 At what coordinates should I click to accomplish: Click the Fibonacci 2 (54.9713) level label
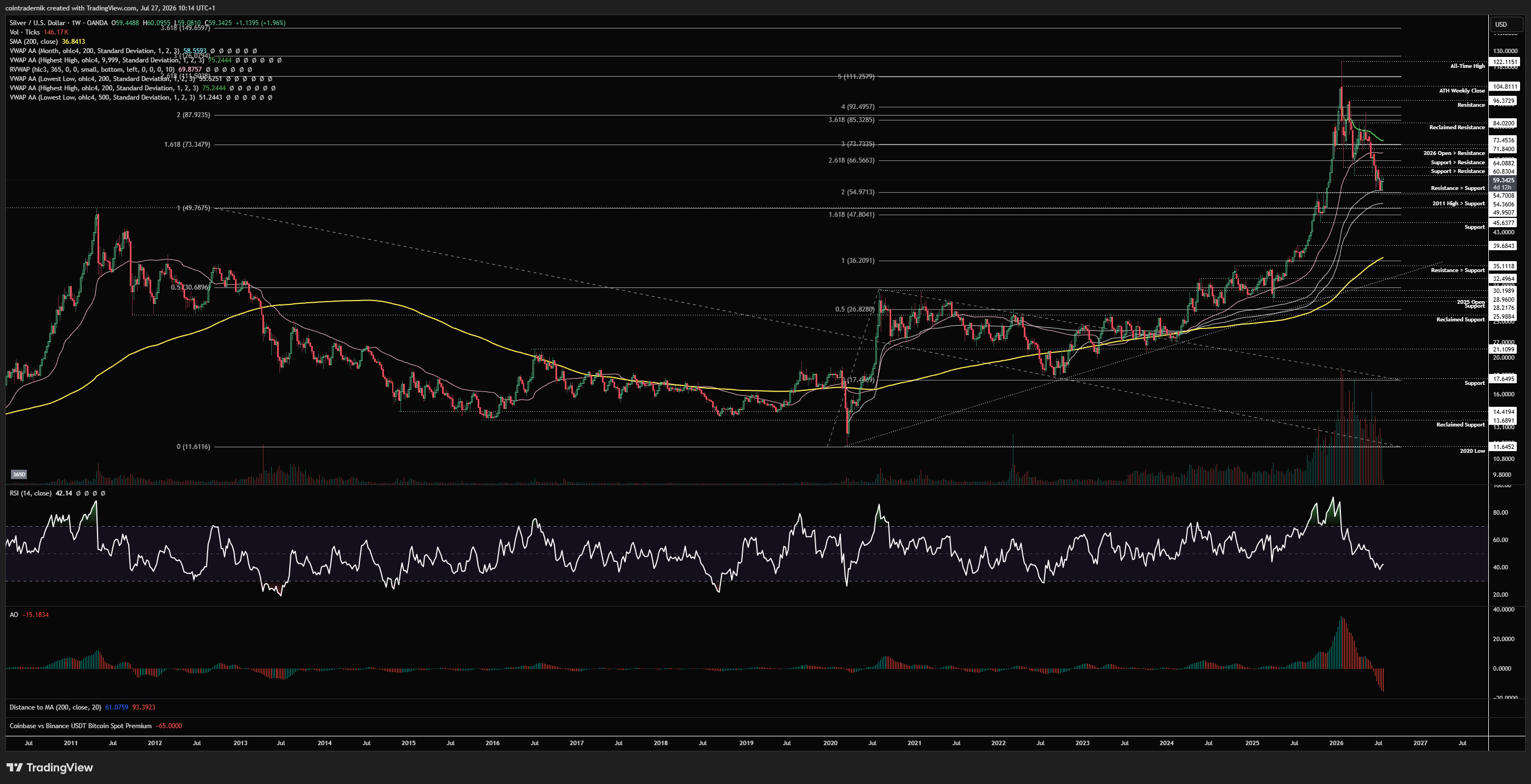tap(858, 192)
